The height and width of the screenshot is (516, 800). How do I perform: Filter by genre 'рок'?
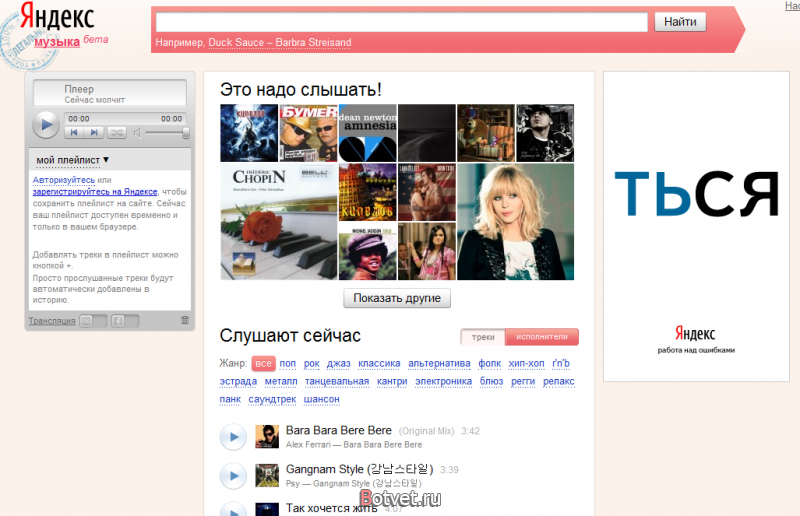pos(312,363)
